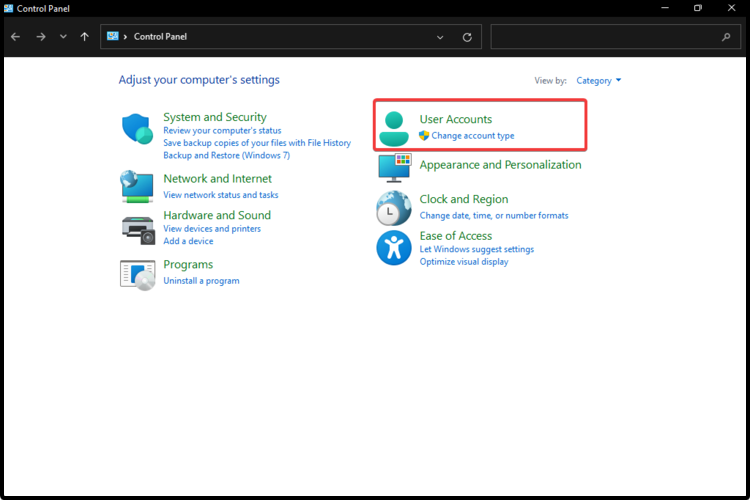Screen dimensions: 750x500
Task: Click the Clock and Region globe icon
Action: pyautogui.click(x=394, y=208)
